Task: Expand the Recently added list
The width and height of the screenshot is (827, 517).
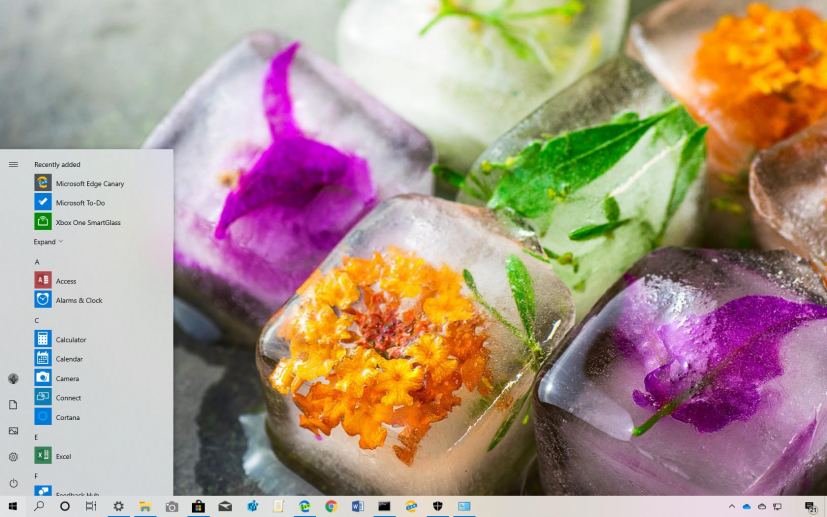Action: tap(48, 242)
